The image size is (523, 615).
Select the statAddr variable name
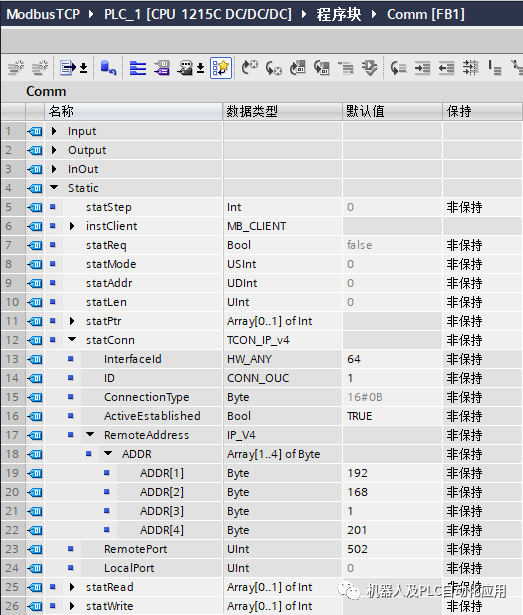point(109,283)
